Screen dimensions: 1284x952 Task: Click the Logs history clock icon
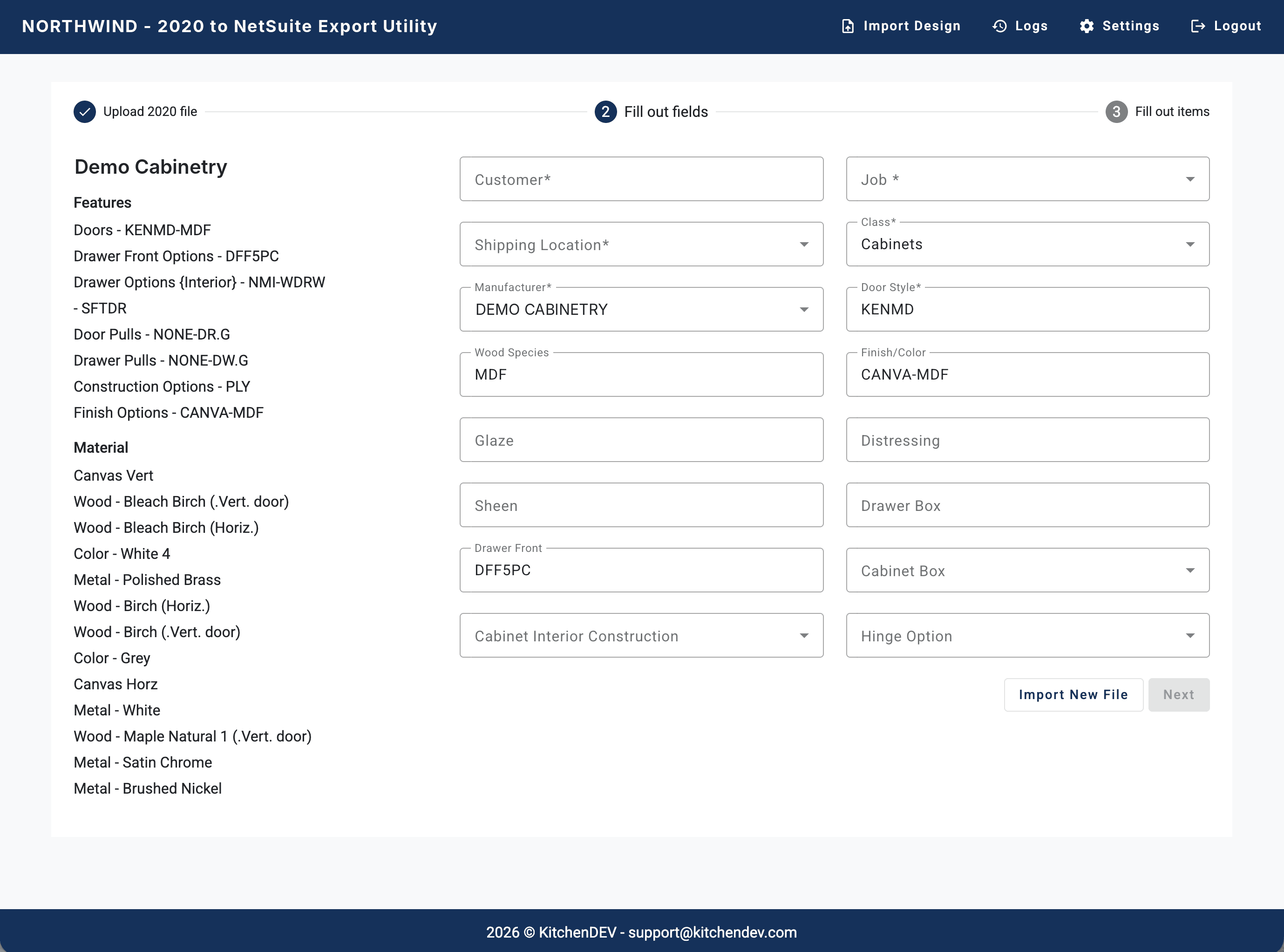999,27
